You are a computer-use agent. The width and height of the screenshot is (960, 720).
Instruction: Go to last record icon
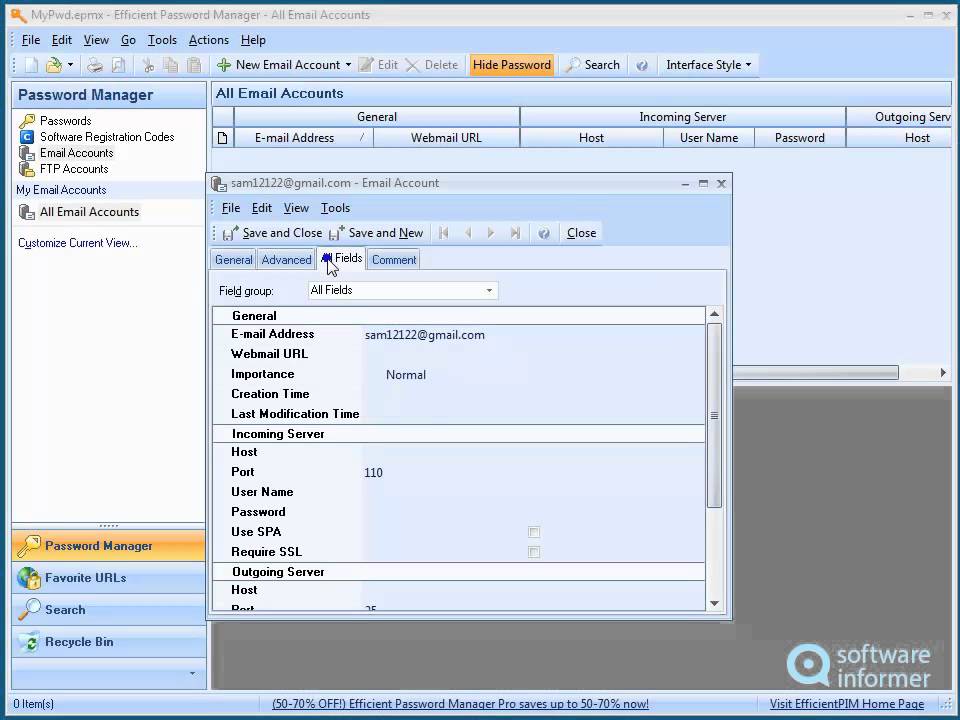pos(515,233)
